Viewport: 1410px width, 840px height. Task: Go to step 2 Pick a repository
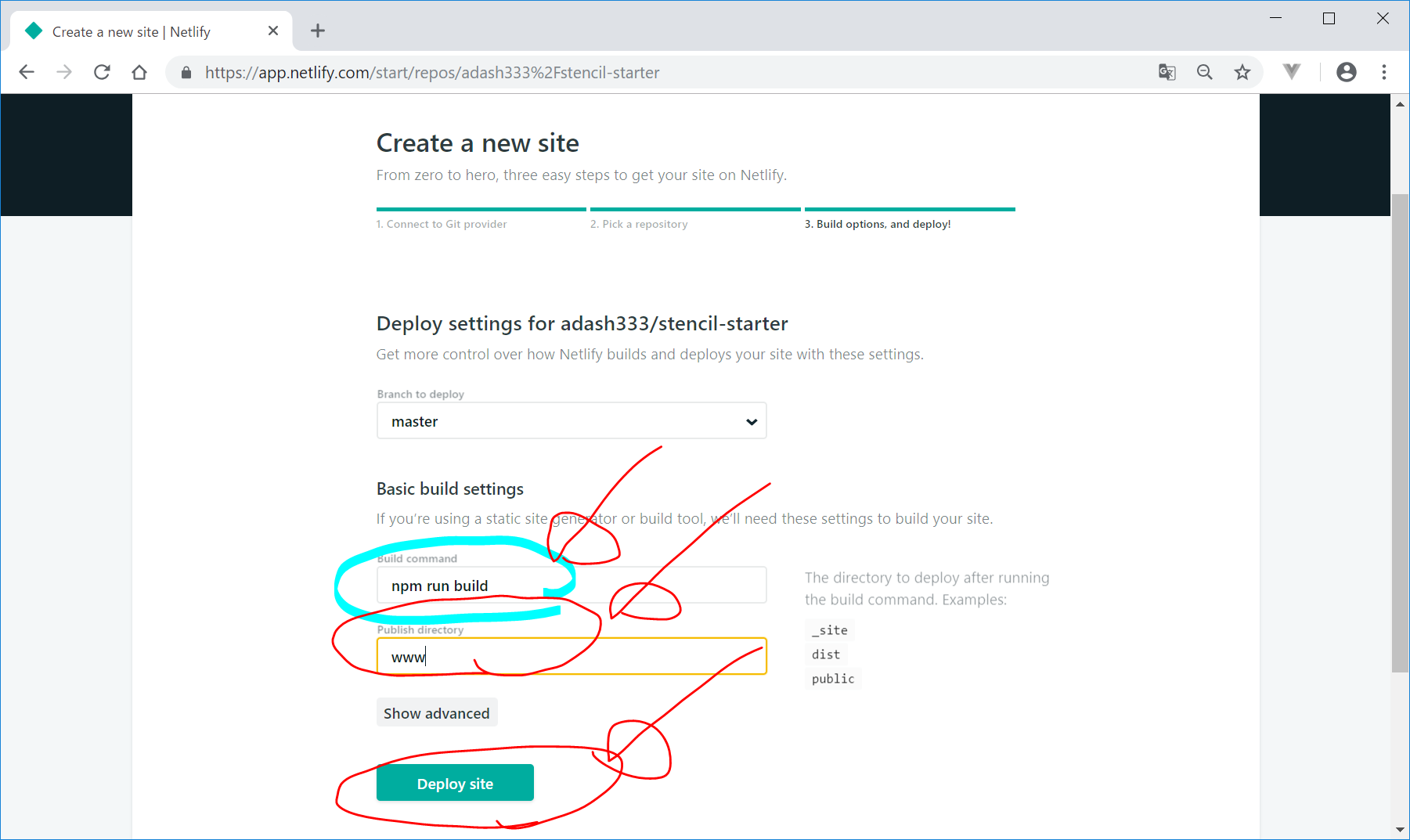[639, 224]
